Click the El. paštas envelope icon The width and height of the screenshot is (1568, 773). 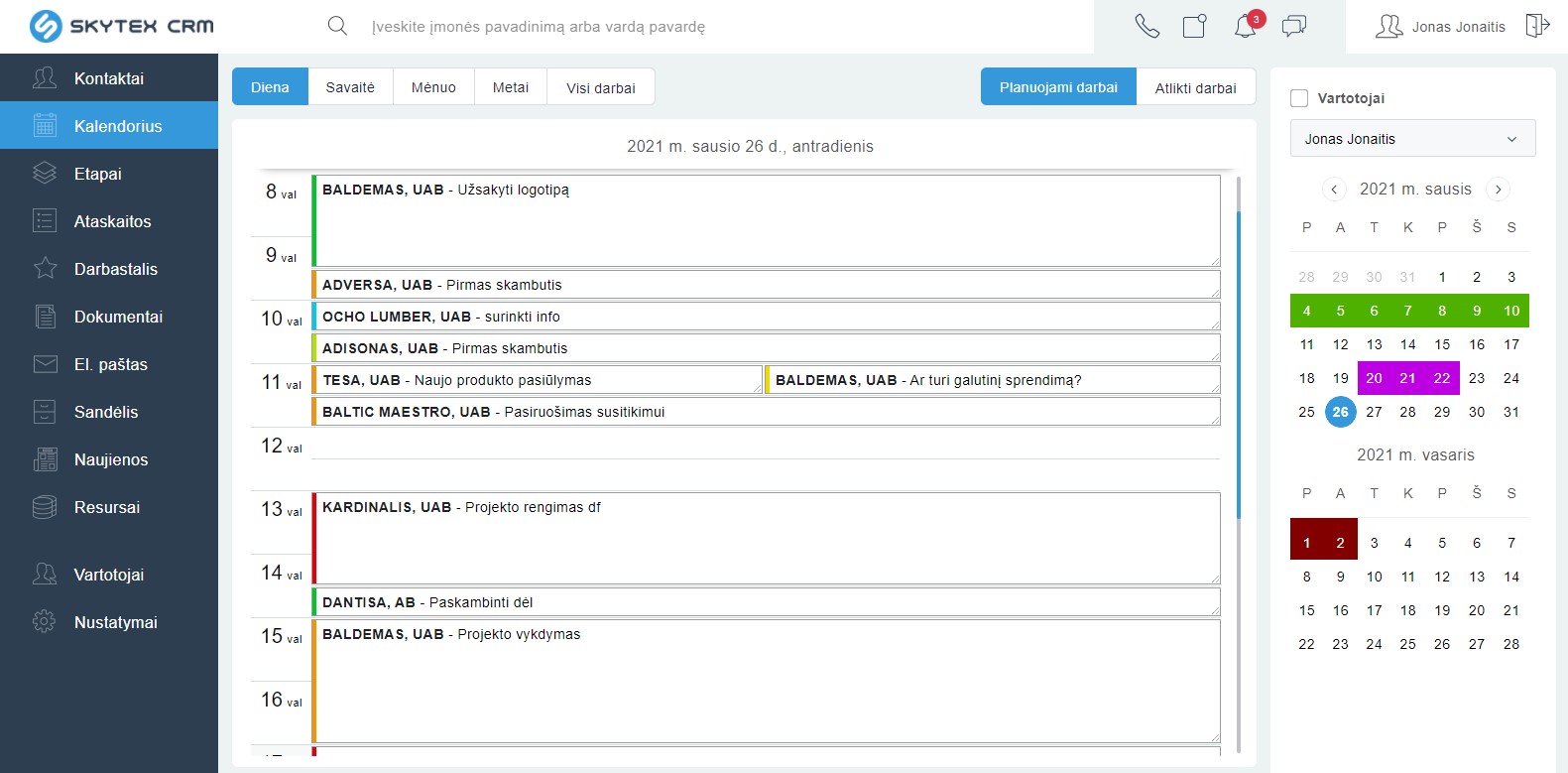click(x=45, y=363)
